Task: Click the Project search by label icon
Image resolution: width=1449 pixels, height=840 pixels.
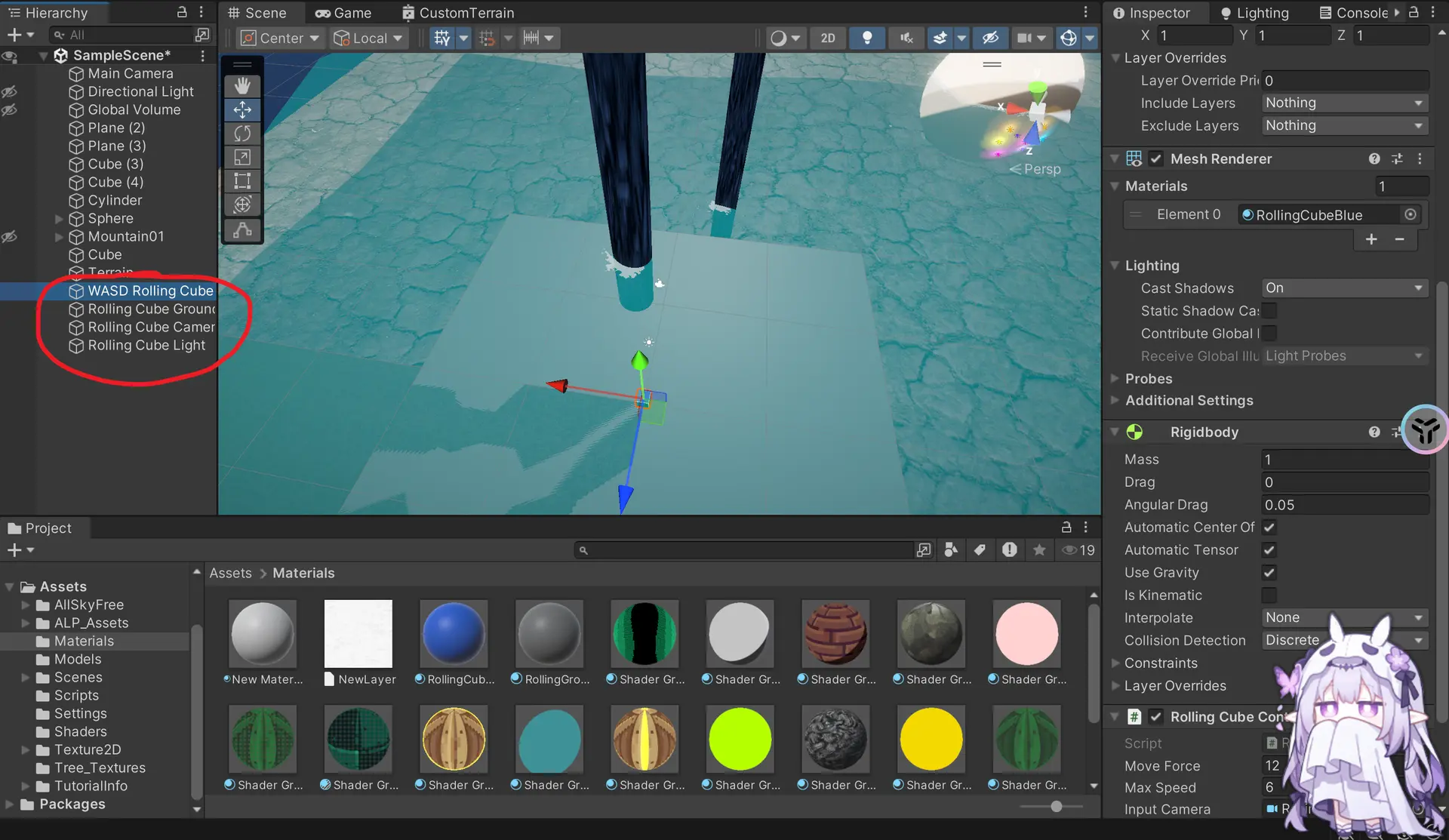Action: 980,550
